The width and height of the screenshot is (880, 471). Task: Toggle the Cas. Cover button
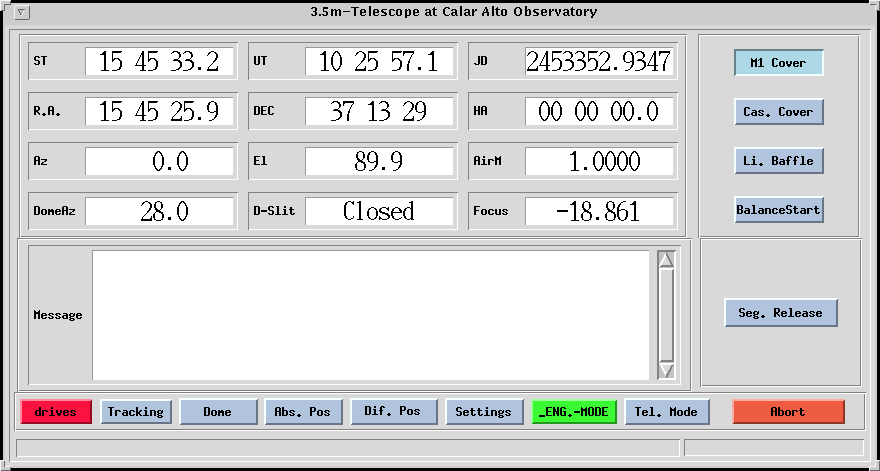tap(779, 112)
